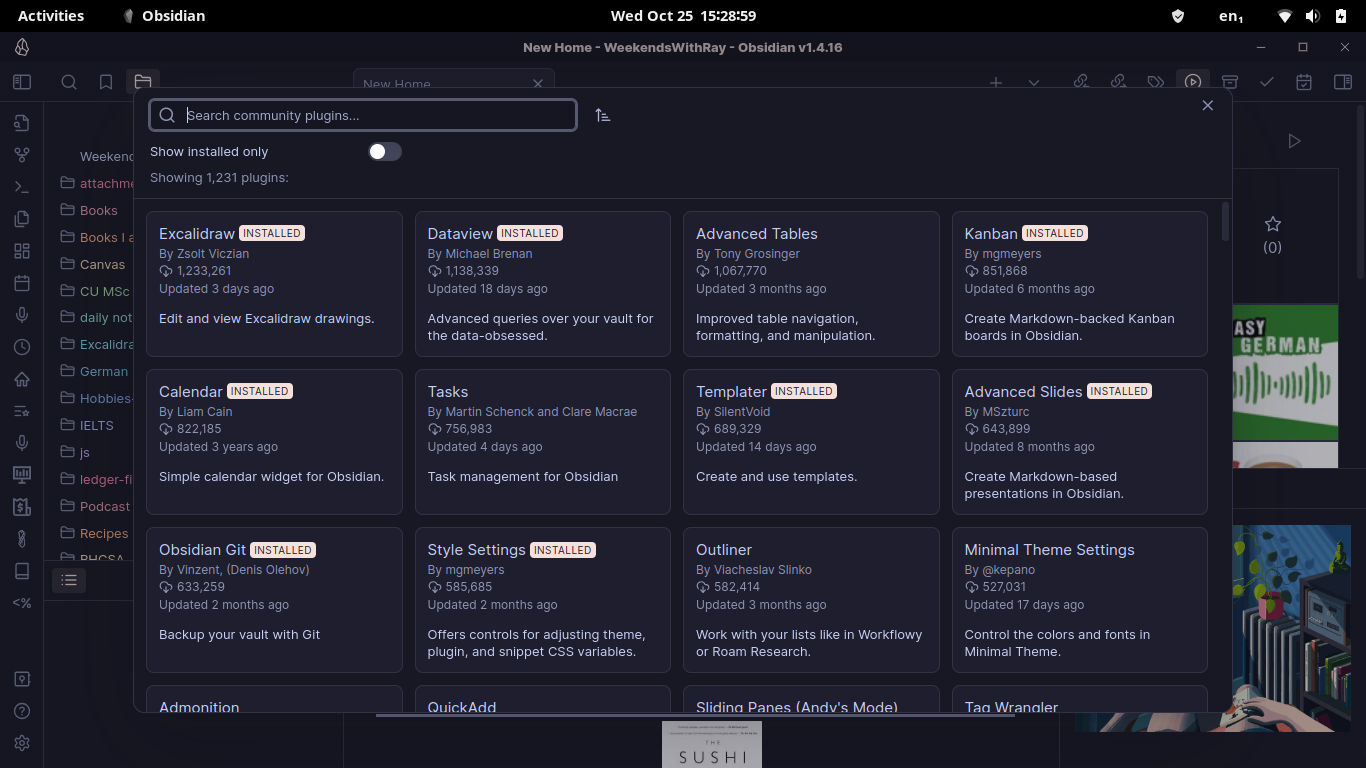Start the audio recorder microphone in the ribbon
The height and width of the screenshot is (768, 1366).
coord(22,314)
